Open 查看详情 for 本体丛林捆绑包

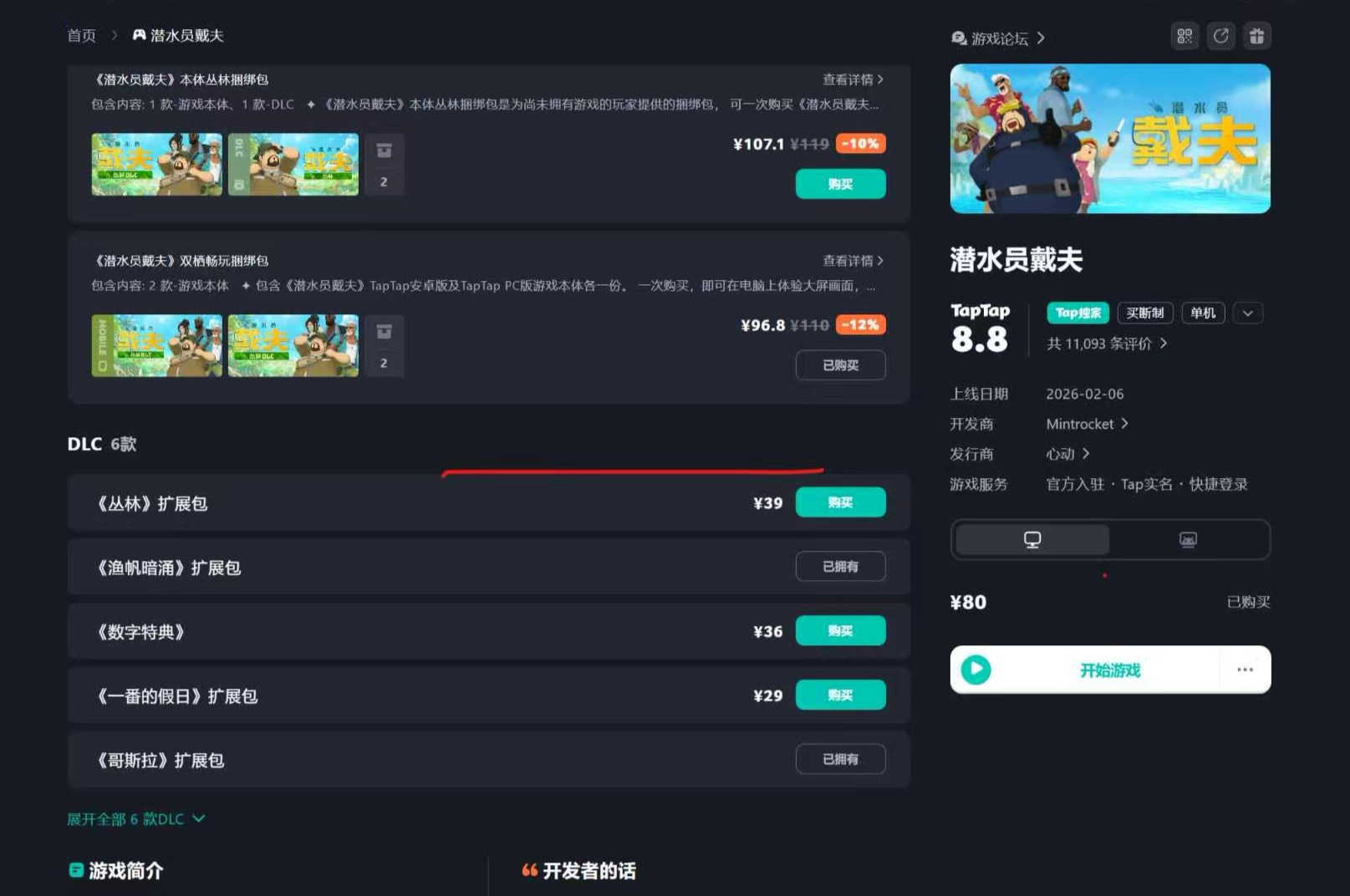853,79
